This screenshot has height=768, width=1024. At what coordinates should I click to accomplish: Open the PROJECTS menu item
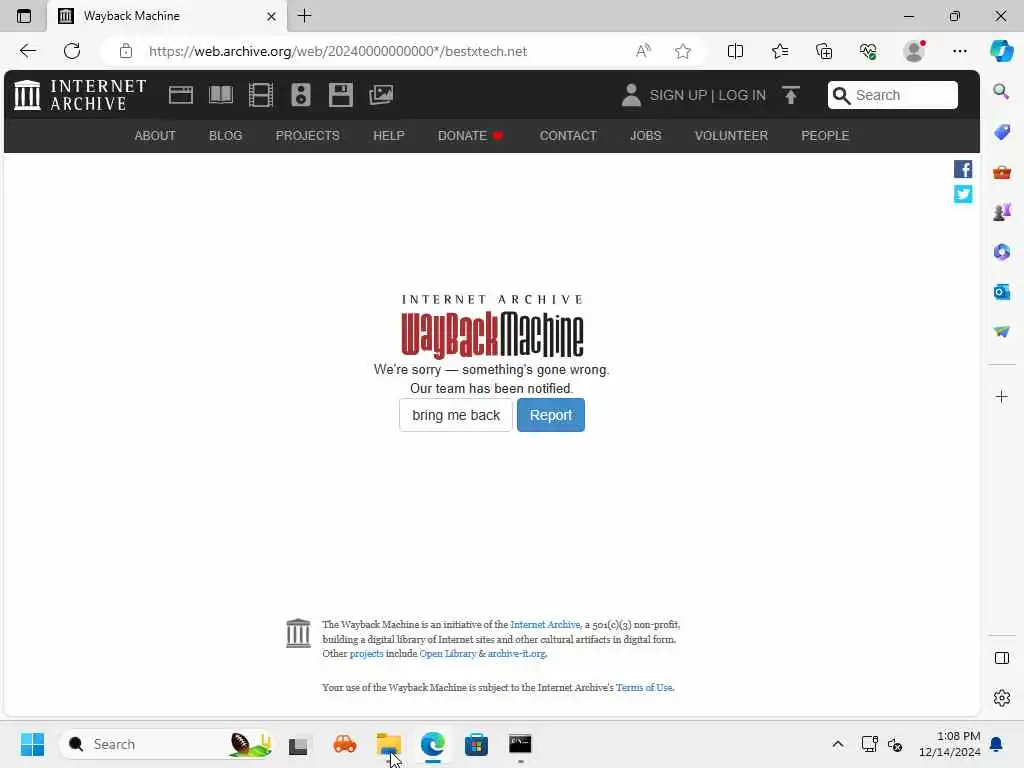coord(308,135)
